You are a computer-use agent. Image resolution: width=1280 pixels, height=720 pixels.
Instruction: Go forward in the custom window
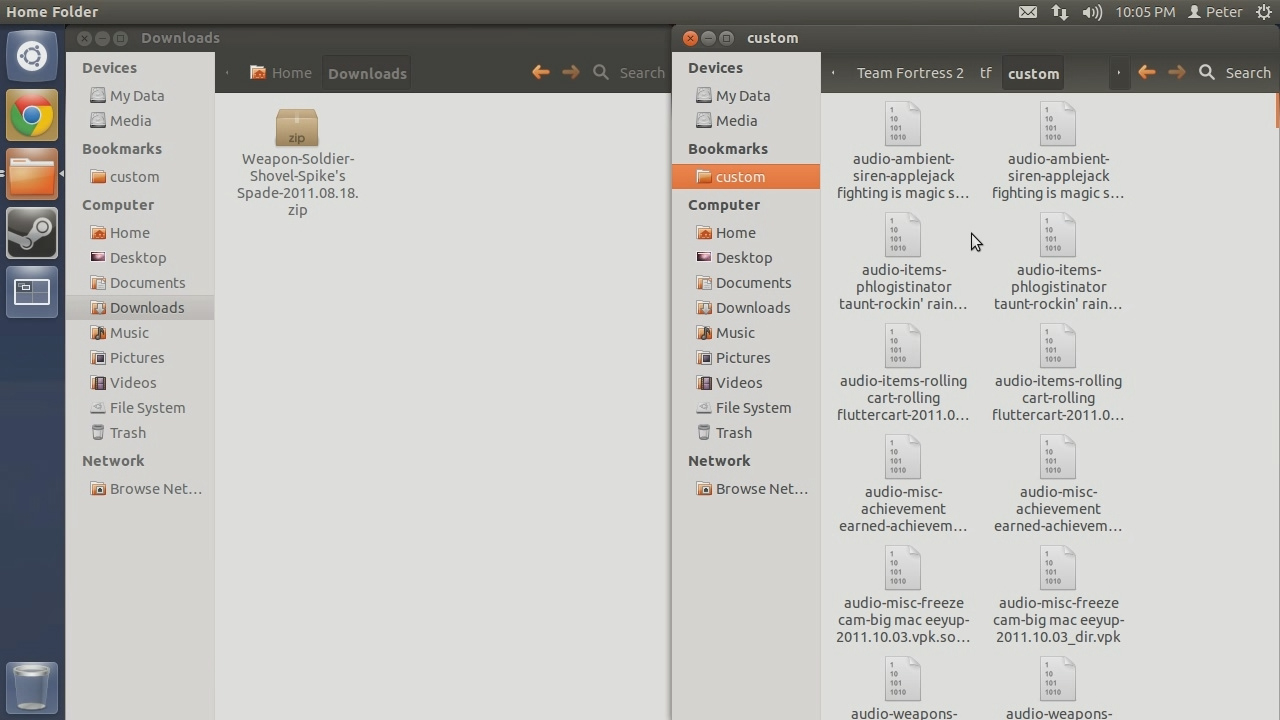coord(1177,72)
